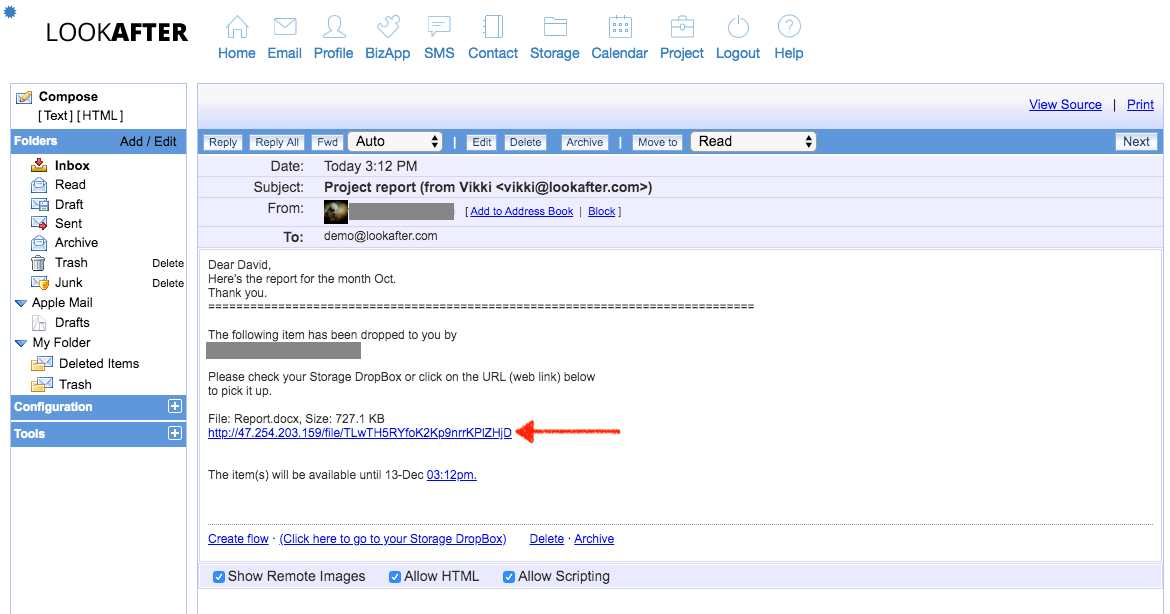1170x614 pixels.
Task: Open the Contact book icon
Action: (x=493, y=27)
